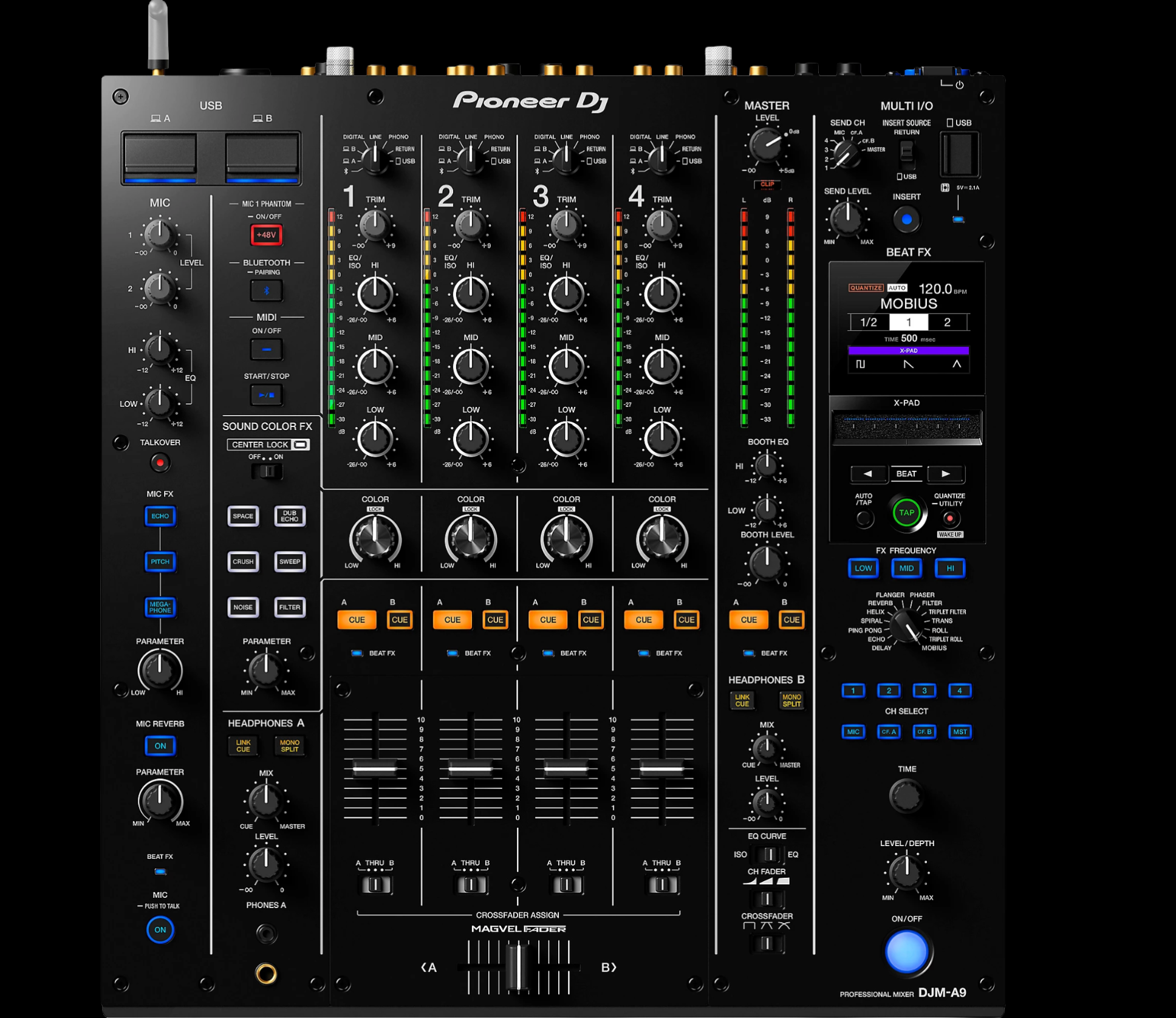The width and height of the screenshot is (1176, 1018).
Task: Toggle the MIC push-to-talk ON button
Action: pos(160,930)
